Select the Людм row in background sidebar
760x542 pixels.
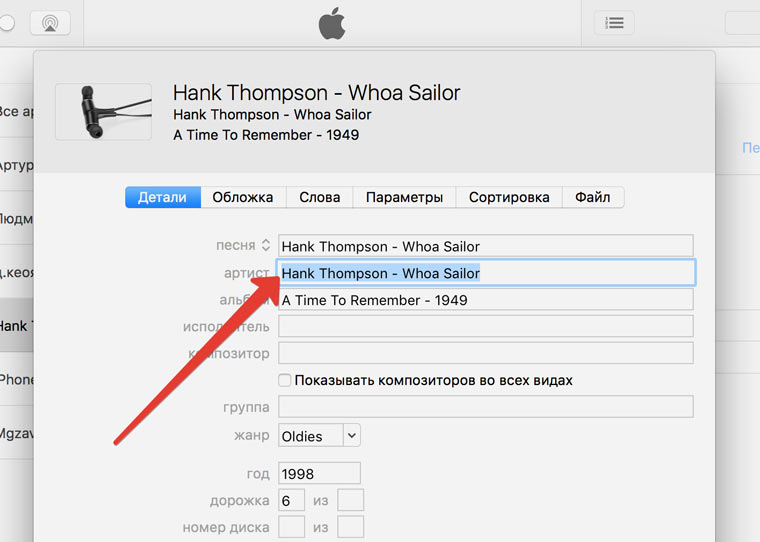(x=16, y=218)
